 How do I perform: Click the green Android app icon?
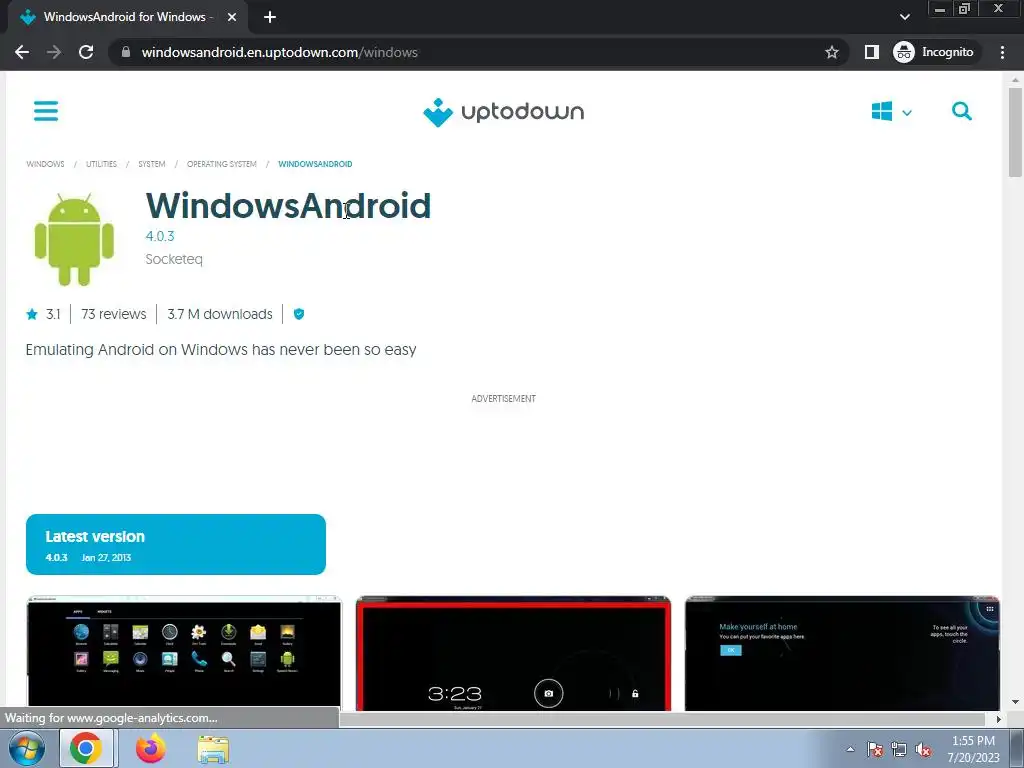74,239
